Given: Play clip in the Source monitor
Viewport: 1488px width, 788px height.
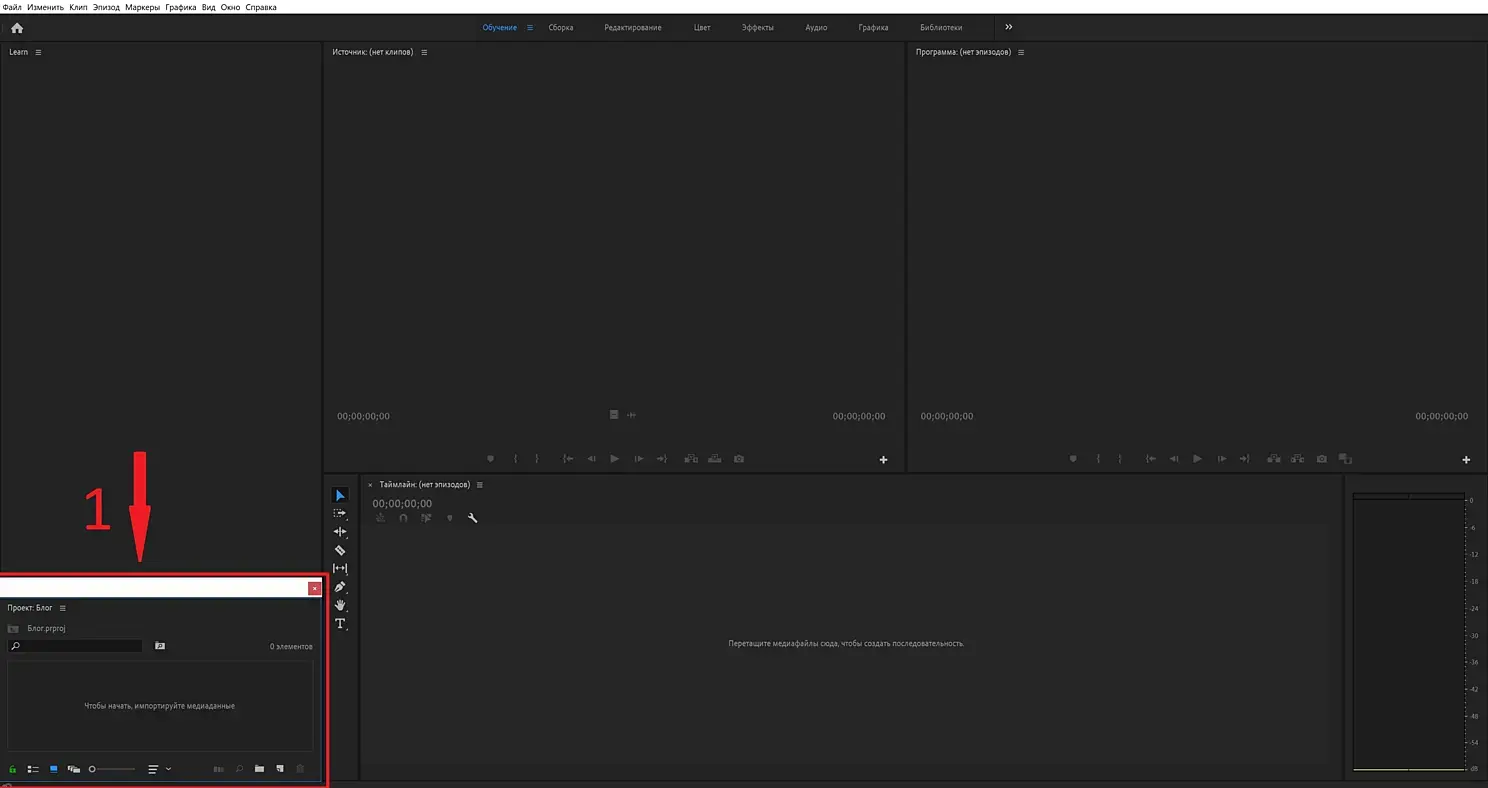Looking at the screenshot, I should tap(615, 459).
